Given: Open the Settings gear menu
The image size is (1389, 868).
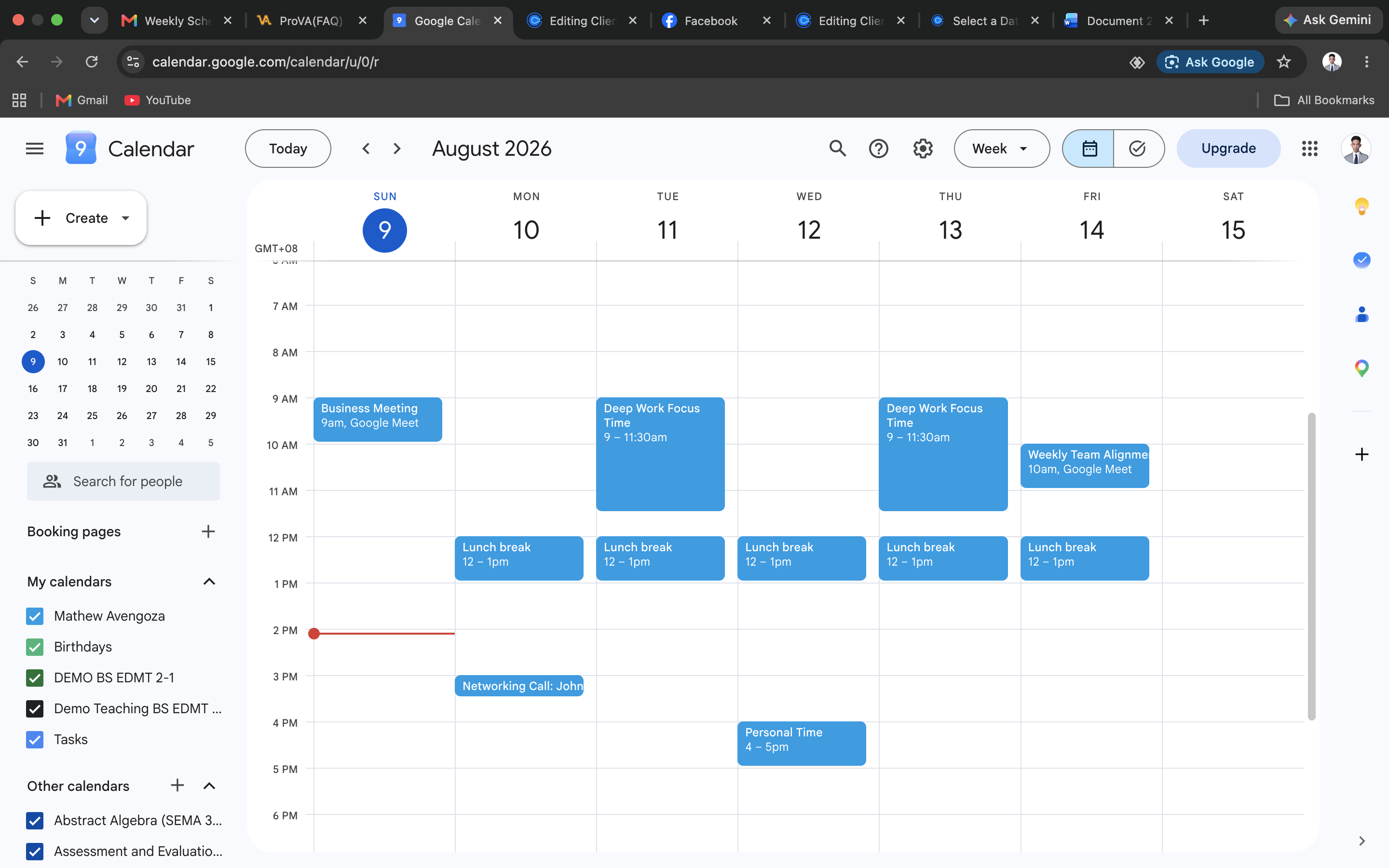Looking at the screenshot, I should (x=922, y=149).
